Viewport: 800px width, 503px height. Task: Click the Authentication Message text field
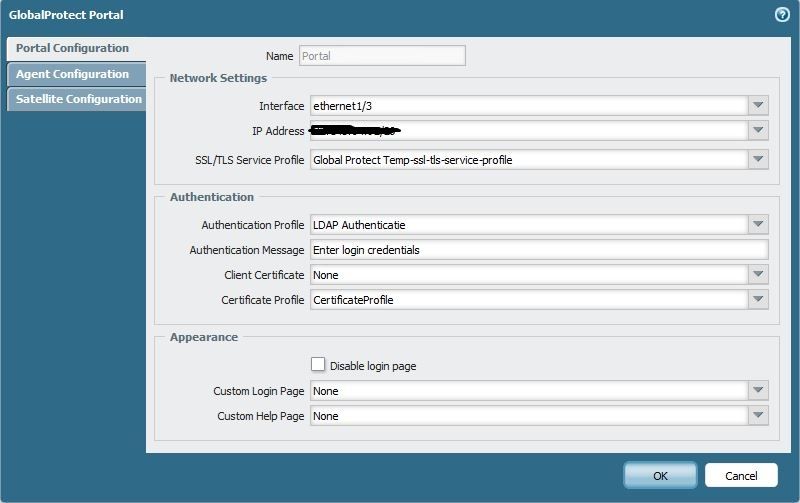pos(538,250)
